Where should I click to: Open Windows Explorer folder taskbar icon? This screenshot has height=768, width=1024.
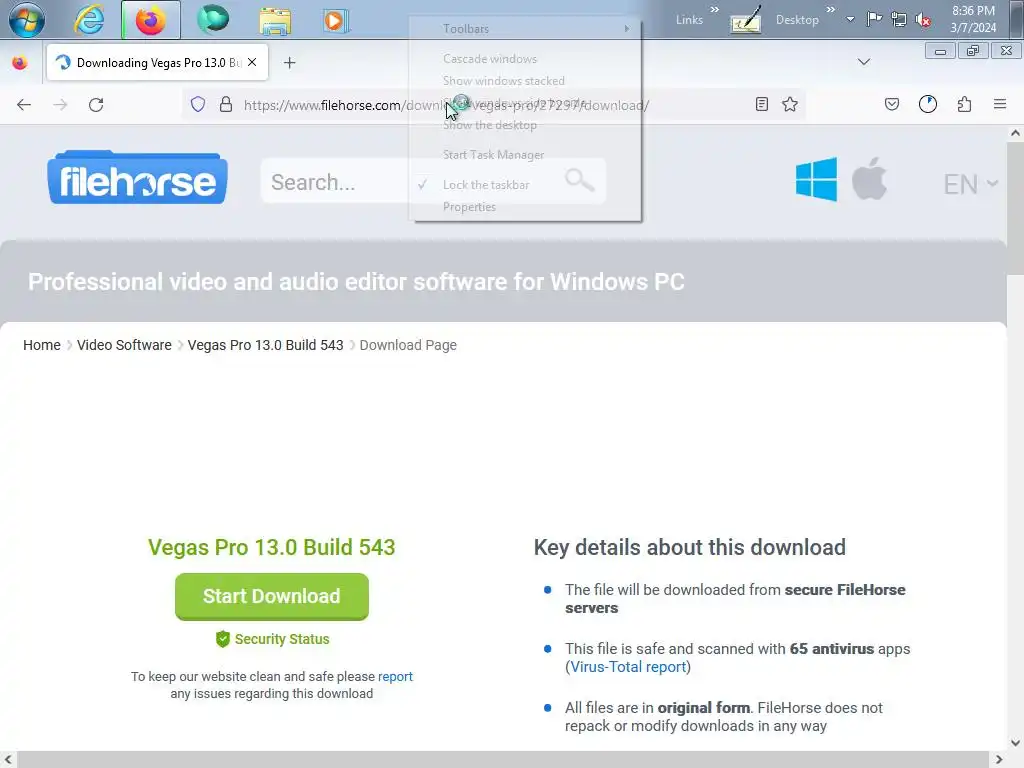275,20
